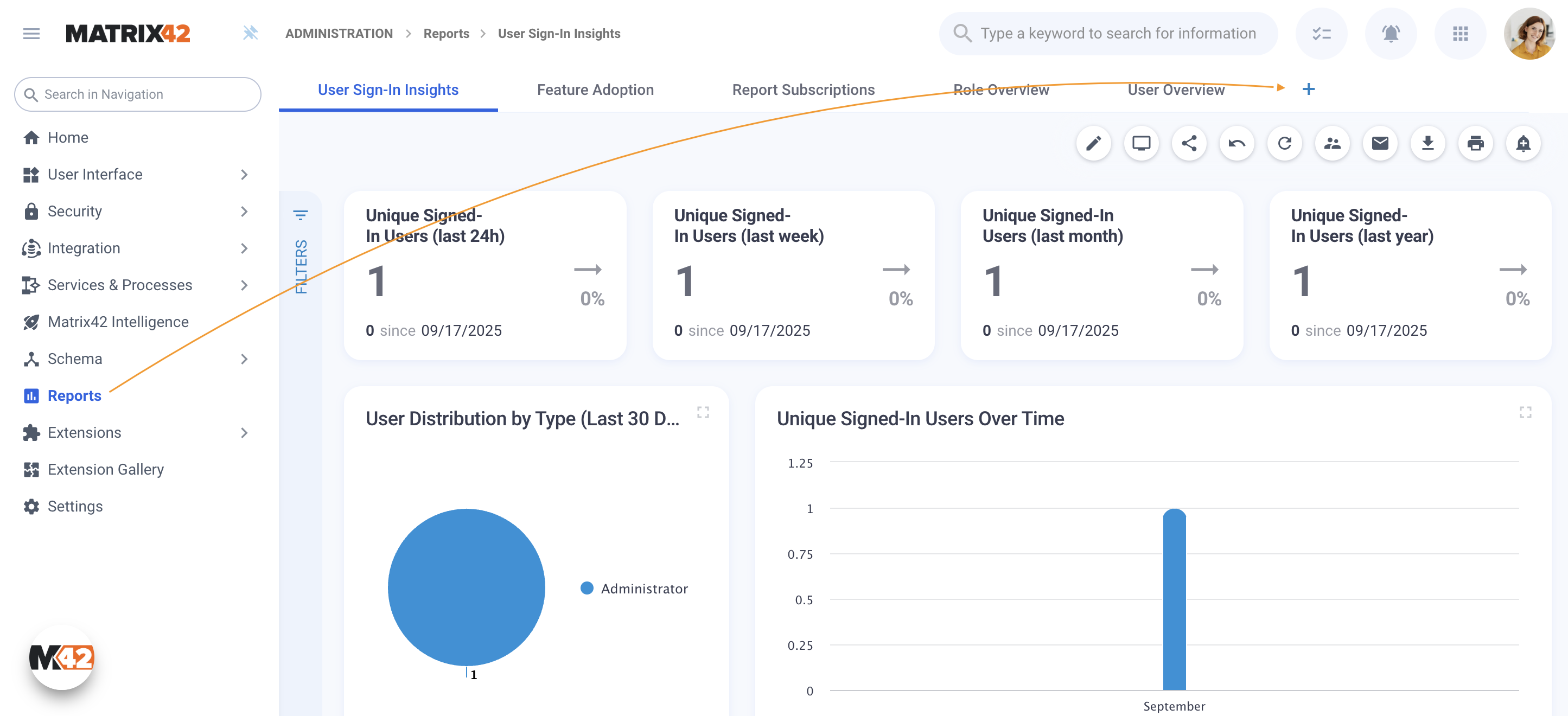This screenshot has width=1568, height=716.
Task: Focus the Search in Navigation field
Action: coord(138,94)
